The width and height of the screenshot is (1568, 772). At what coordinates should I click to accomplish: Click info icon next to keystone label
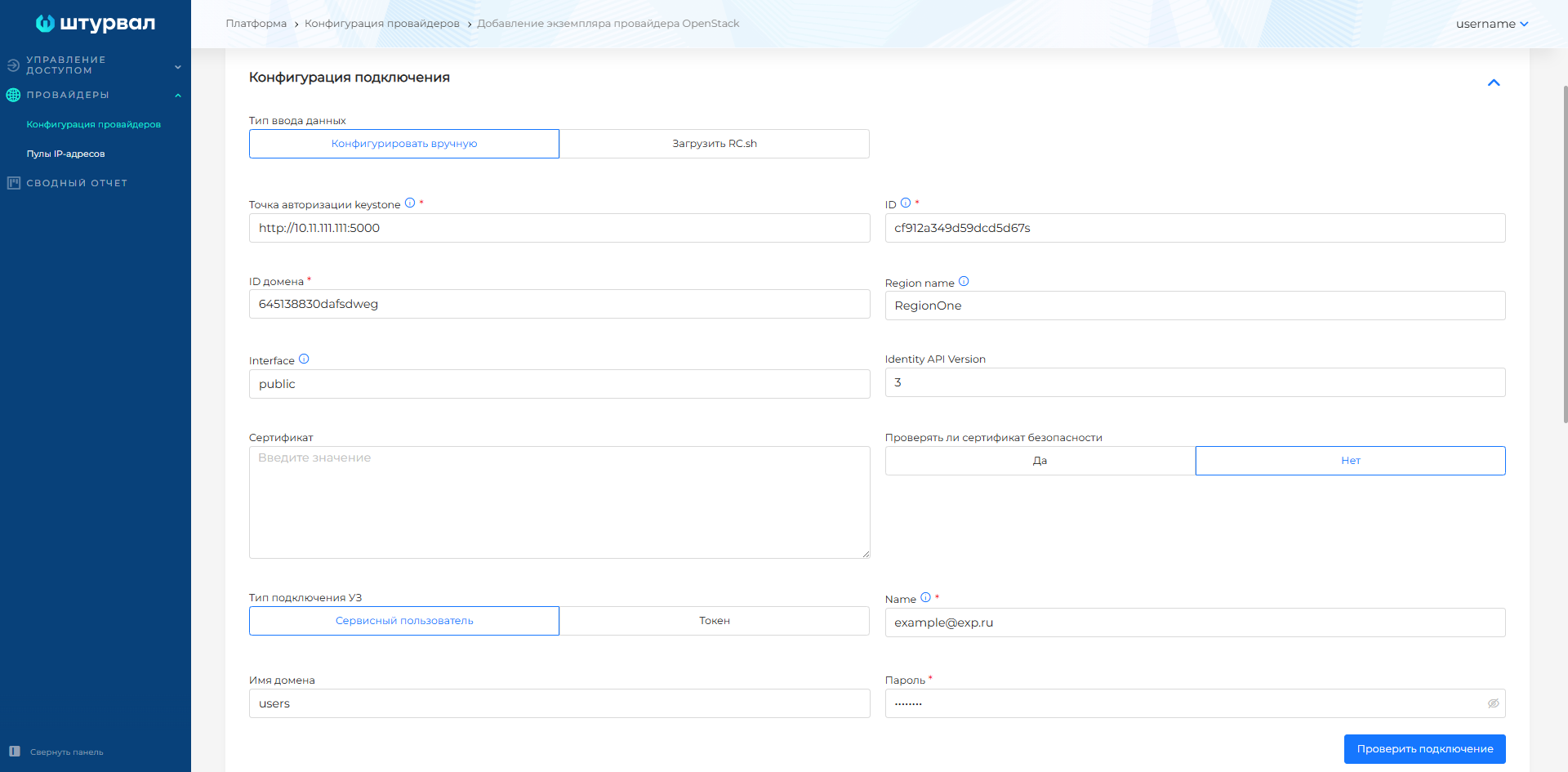point(410,203)
